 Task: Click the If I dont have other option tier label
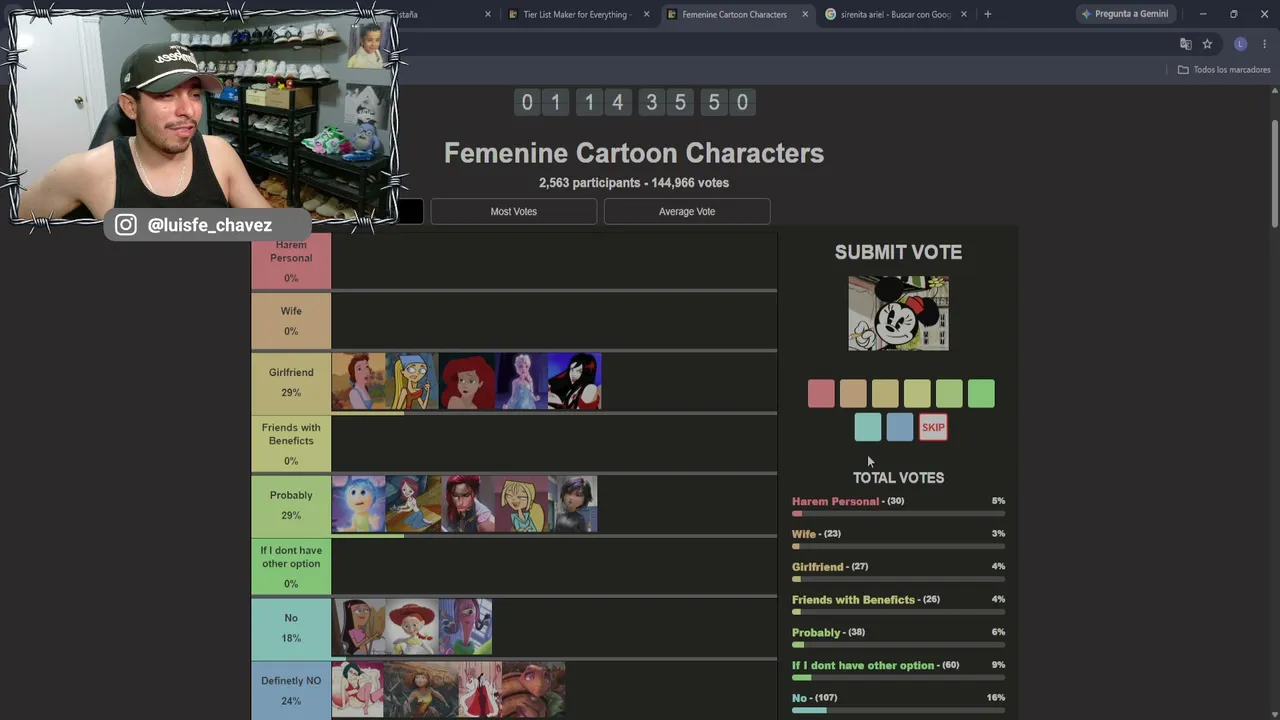coord(291,566)
